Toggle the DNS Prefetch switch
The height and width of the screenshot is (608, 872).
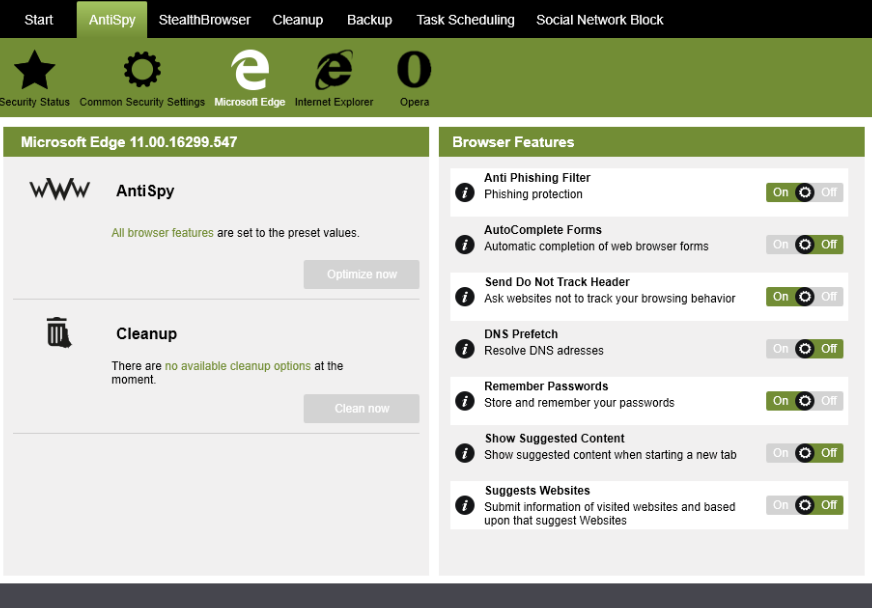[x=804, y=349]
